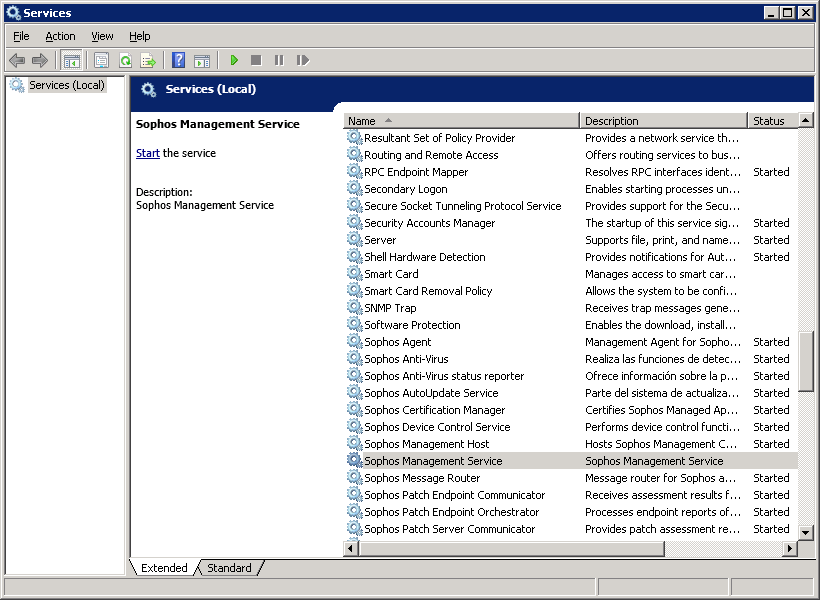Select Services (Local) in the console tree
820x600 pixels.
[x=67, y=85]
